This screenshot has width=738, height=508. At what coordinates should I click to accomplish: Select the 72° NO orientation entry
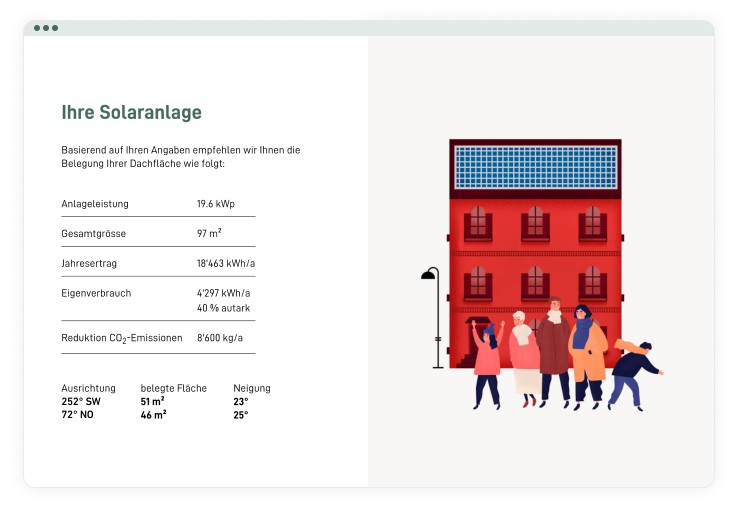click(x=79, y=414)
